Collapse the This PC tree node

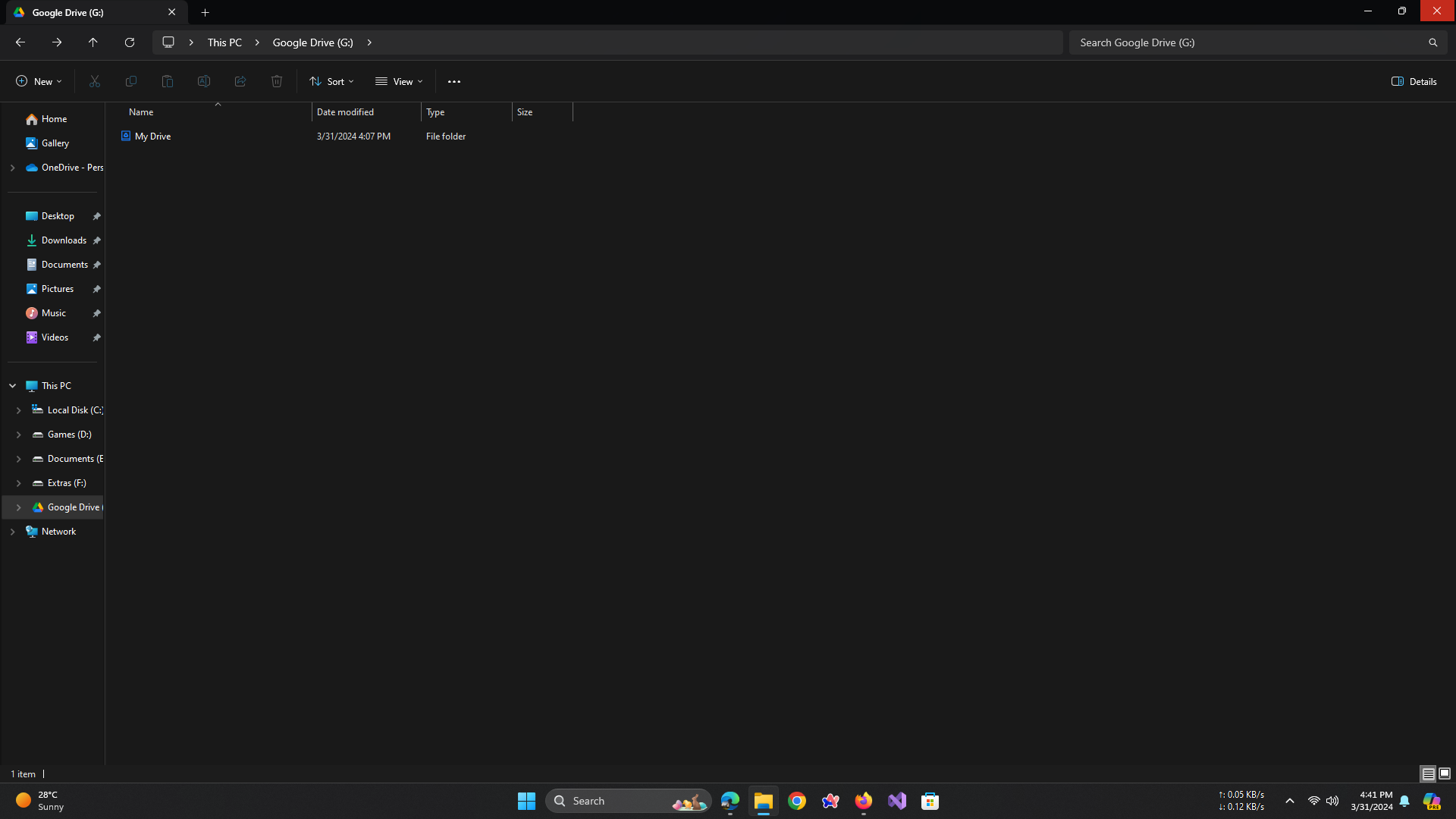tap(13, 386)
